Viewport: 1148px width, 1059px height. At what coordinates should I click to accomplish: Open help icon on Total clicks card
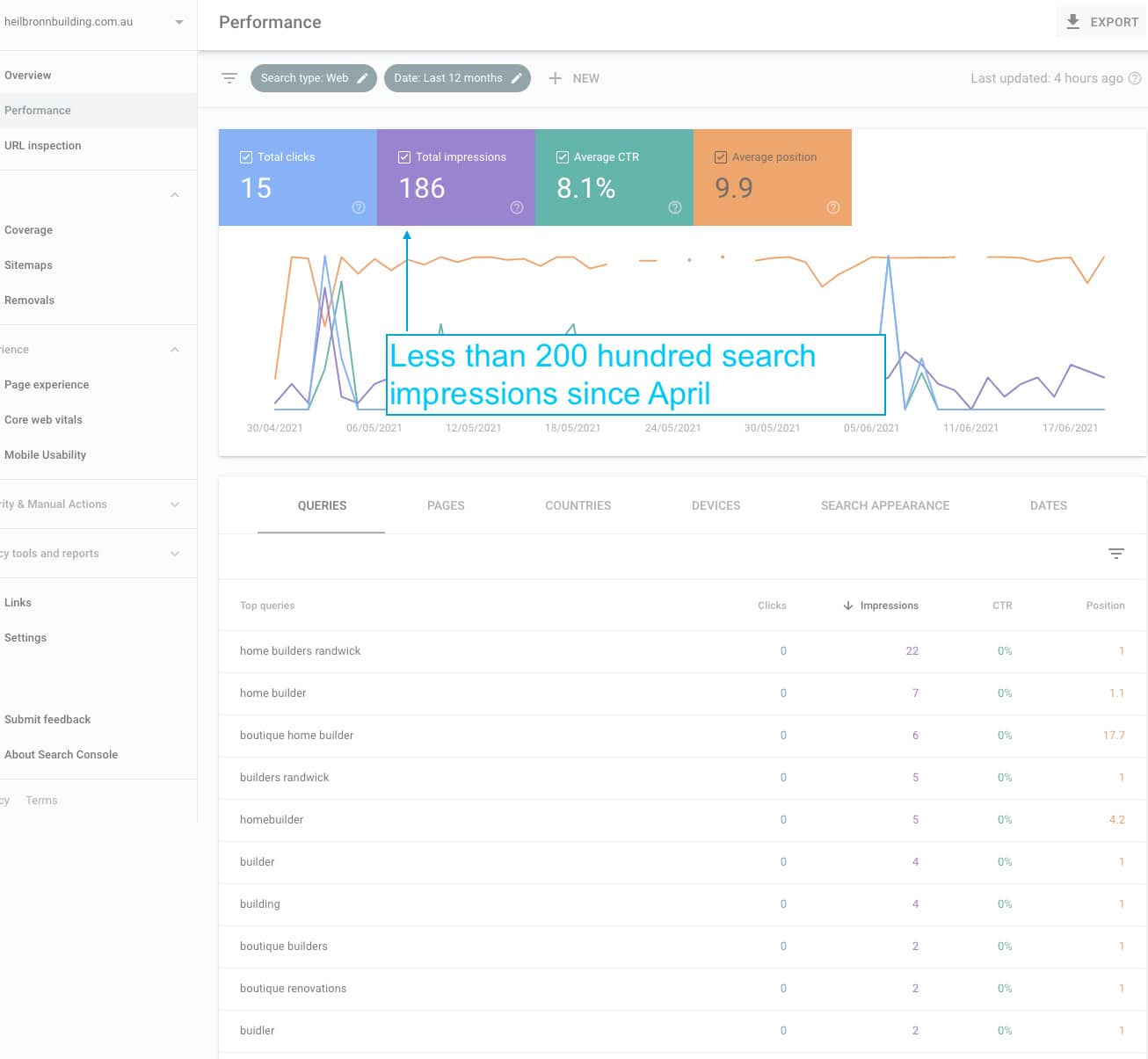point(359,207)
